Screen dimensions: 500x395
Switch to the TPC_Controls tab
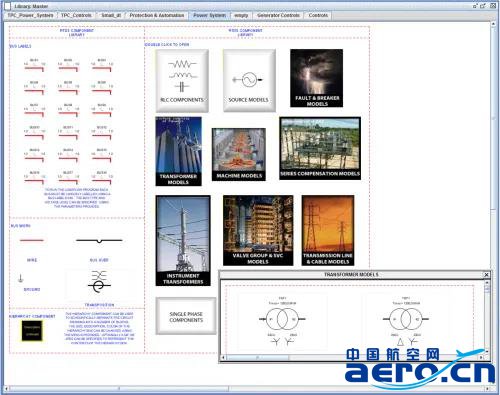76,15
